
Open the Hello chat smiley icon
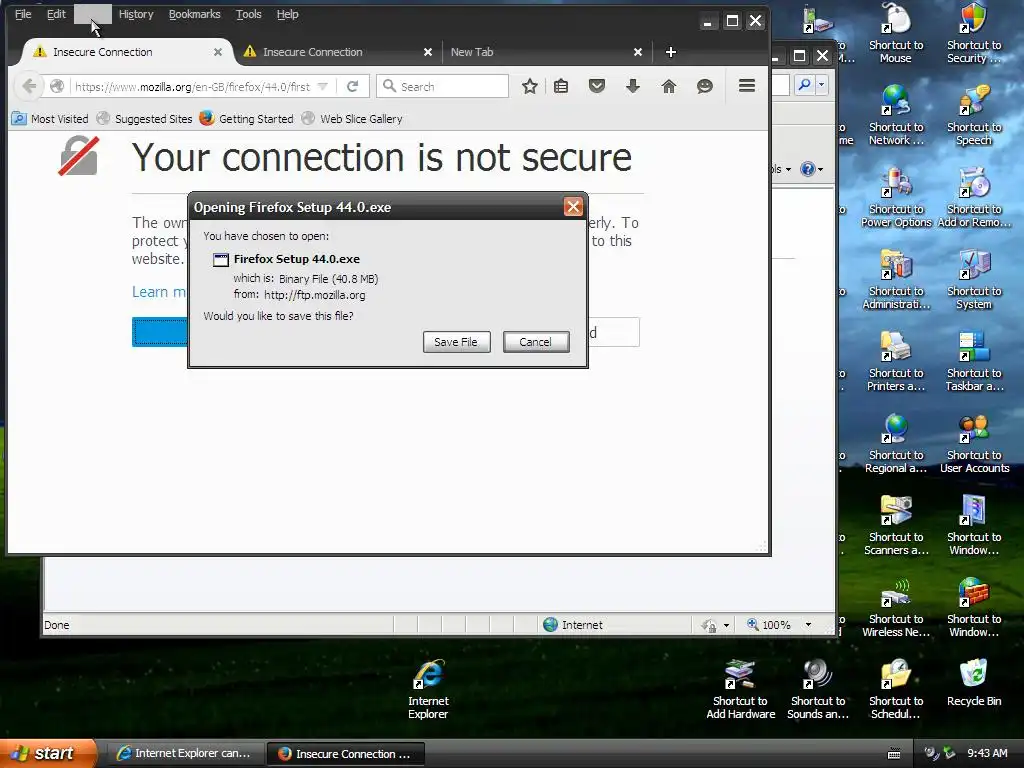click(x=705, y=86)
